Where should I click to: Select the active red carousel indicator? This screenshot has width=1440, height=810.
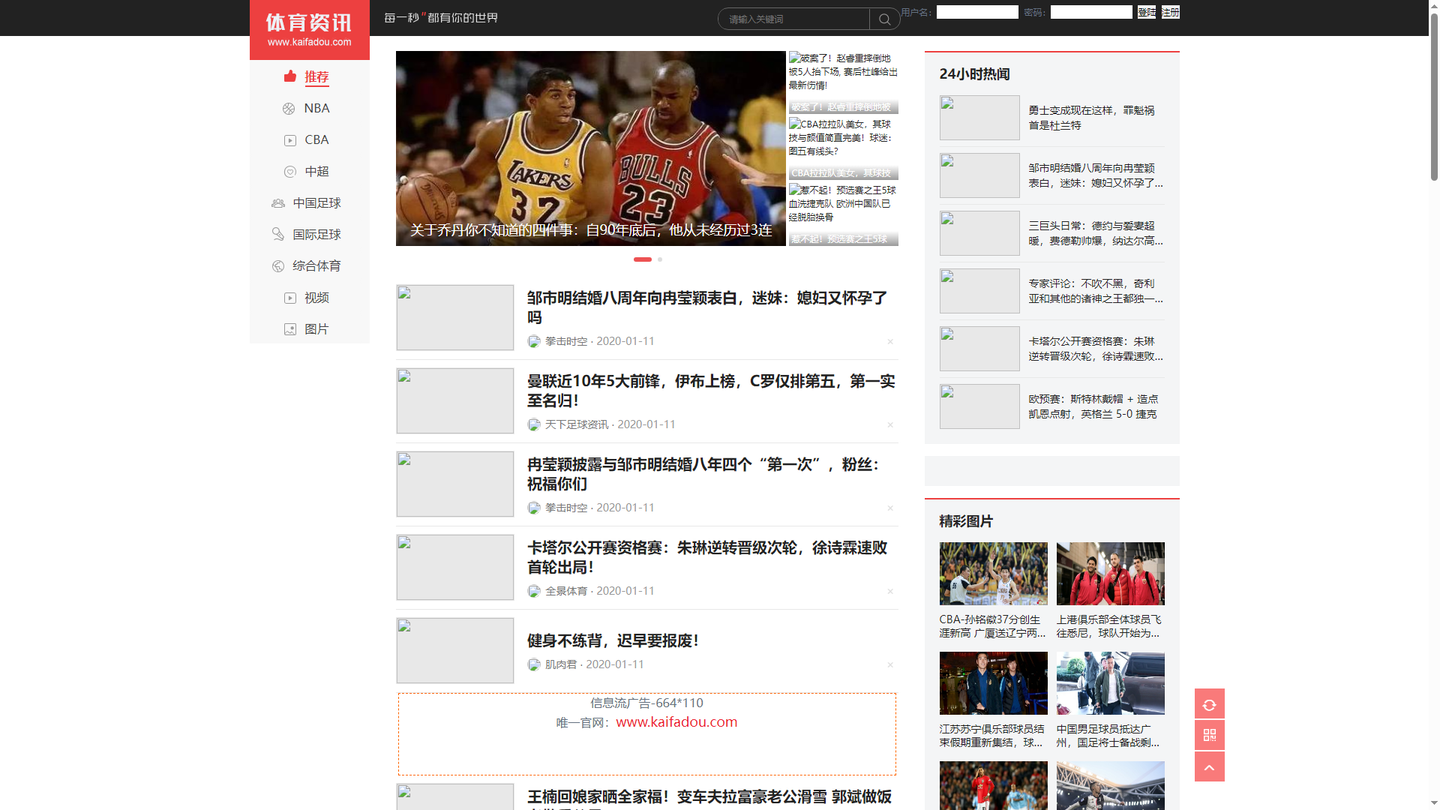[642, 259]
